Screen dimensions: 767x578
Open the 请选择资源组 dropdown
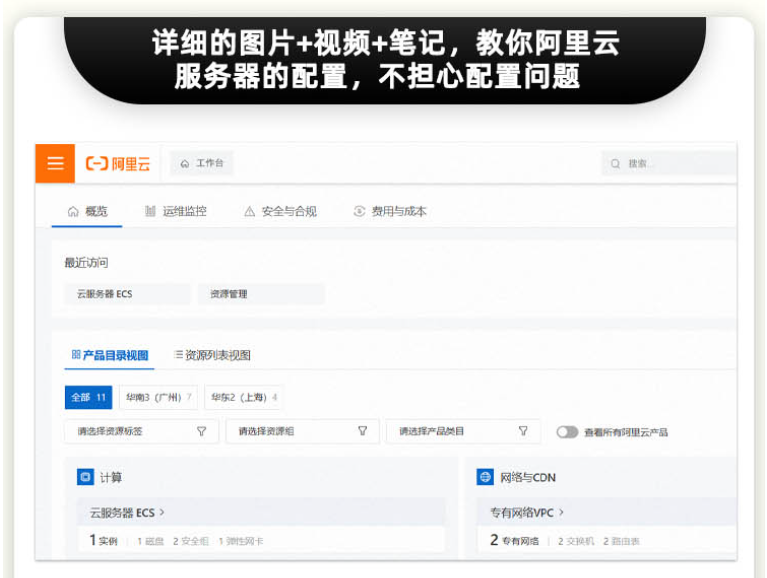[x=302, y=431]
